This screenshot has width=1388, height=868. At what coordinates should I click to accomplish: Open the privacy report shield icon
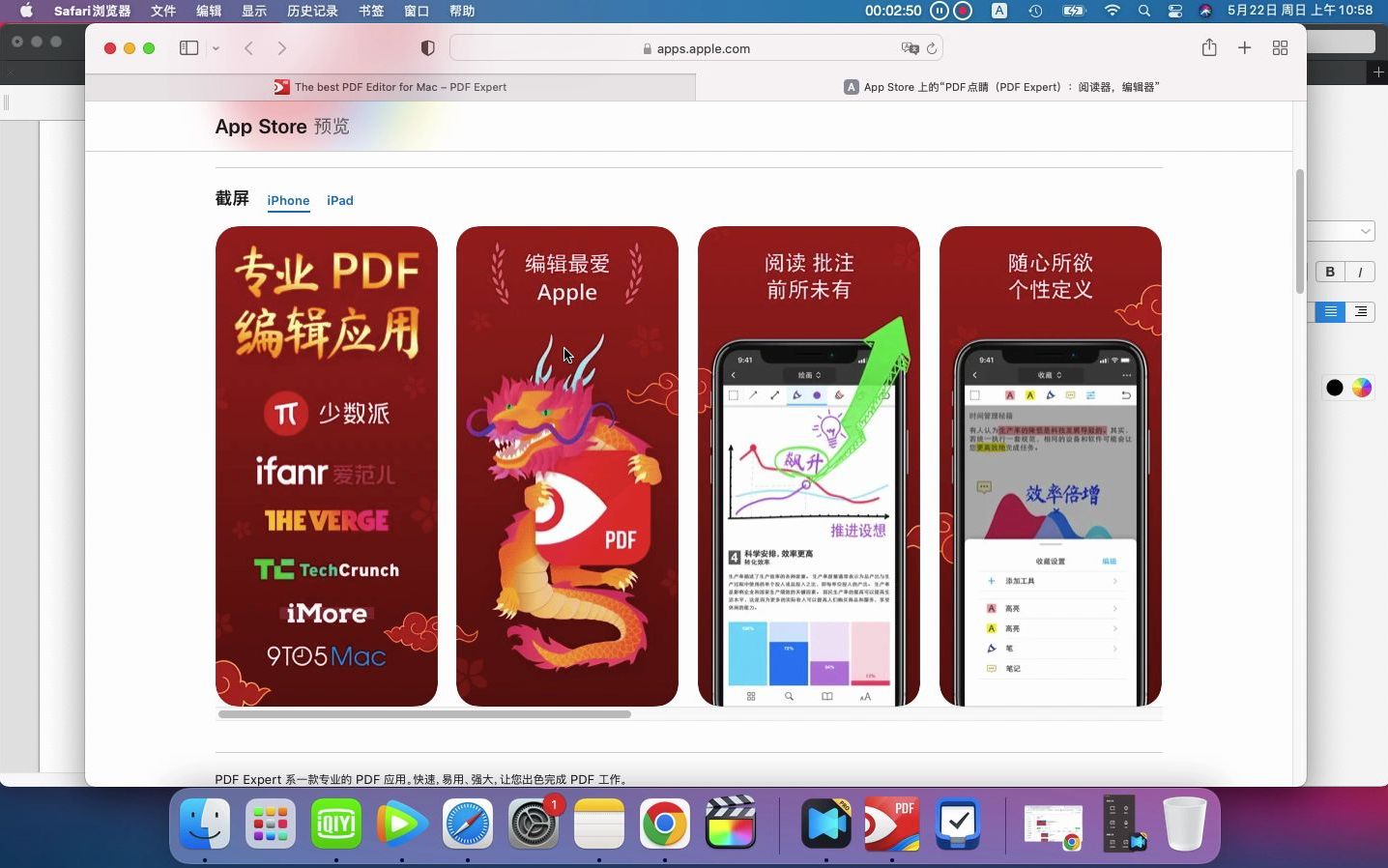(427, 48)
